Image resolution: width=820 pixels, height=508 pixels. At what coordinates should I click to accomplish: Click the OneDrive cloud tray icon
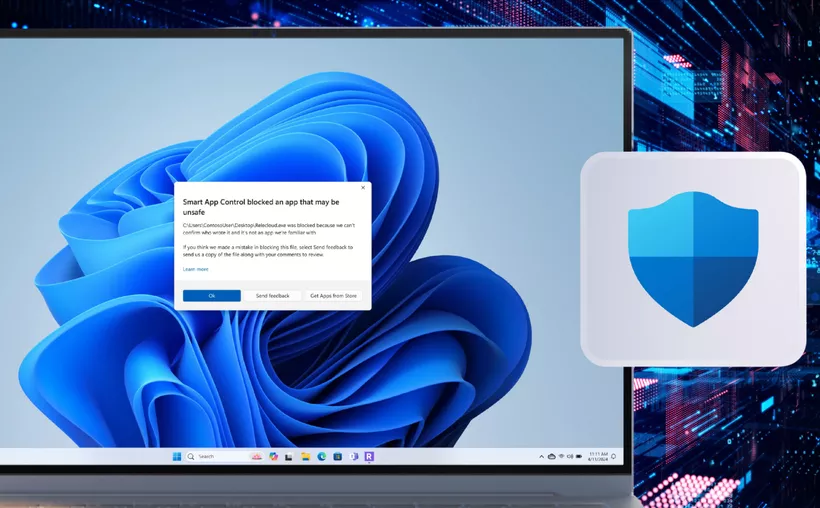point(551,456)
